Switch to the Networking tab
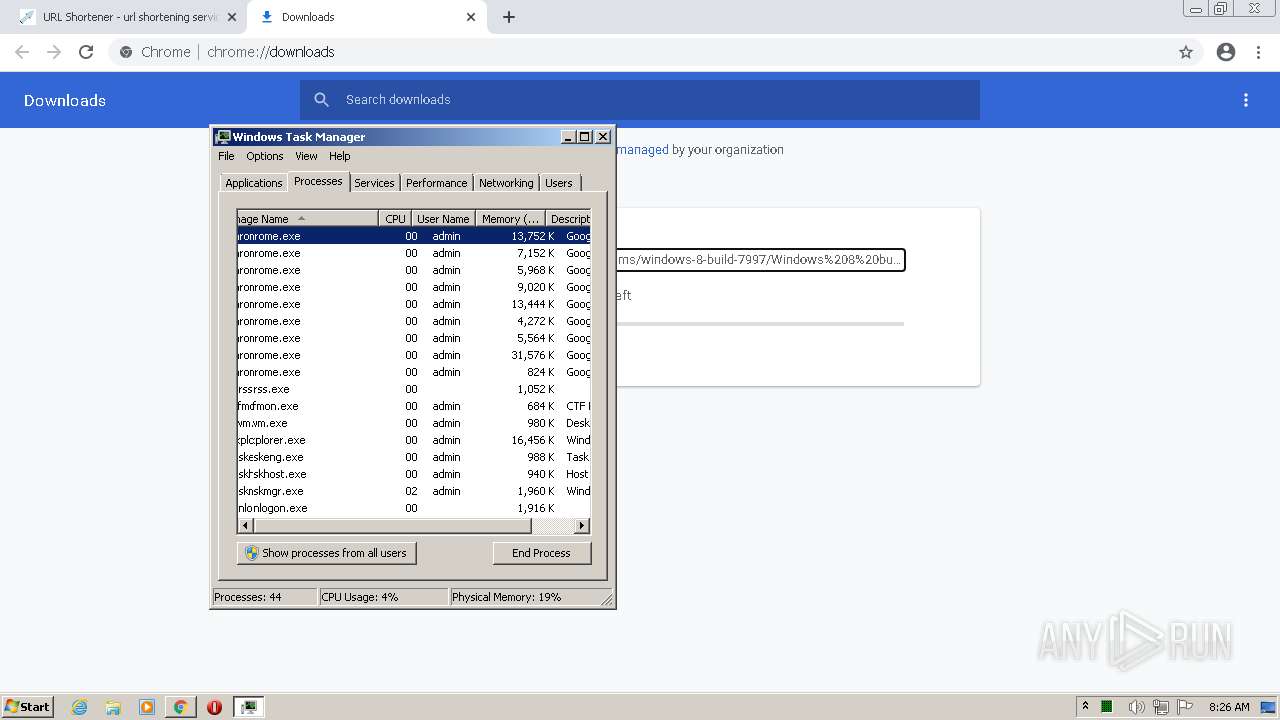Viewport: 1280px width, 720px height. pyautogui.click(x=506, y=183)
